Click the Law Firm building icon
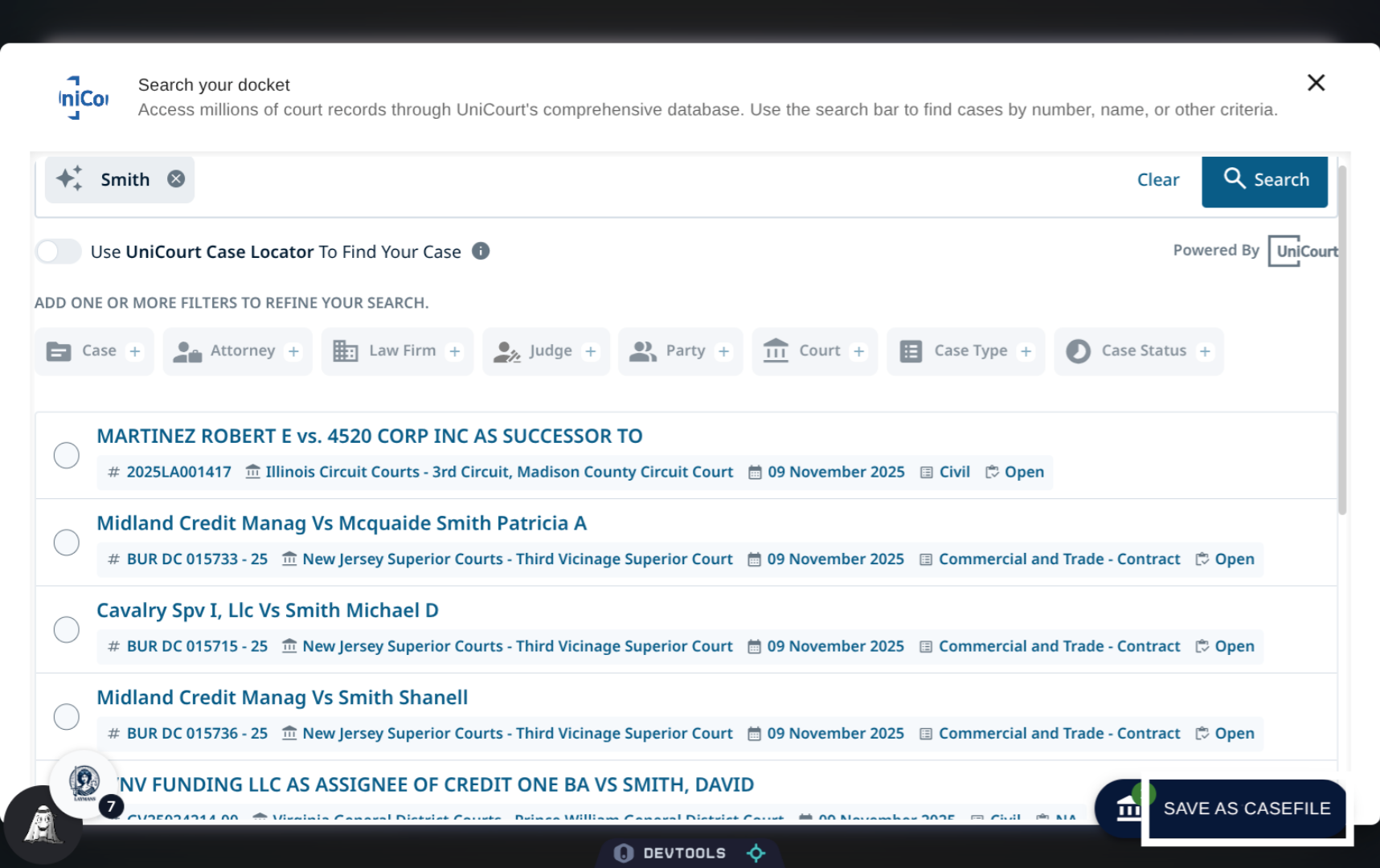 pos(346,350)
